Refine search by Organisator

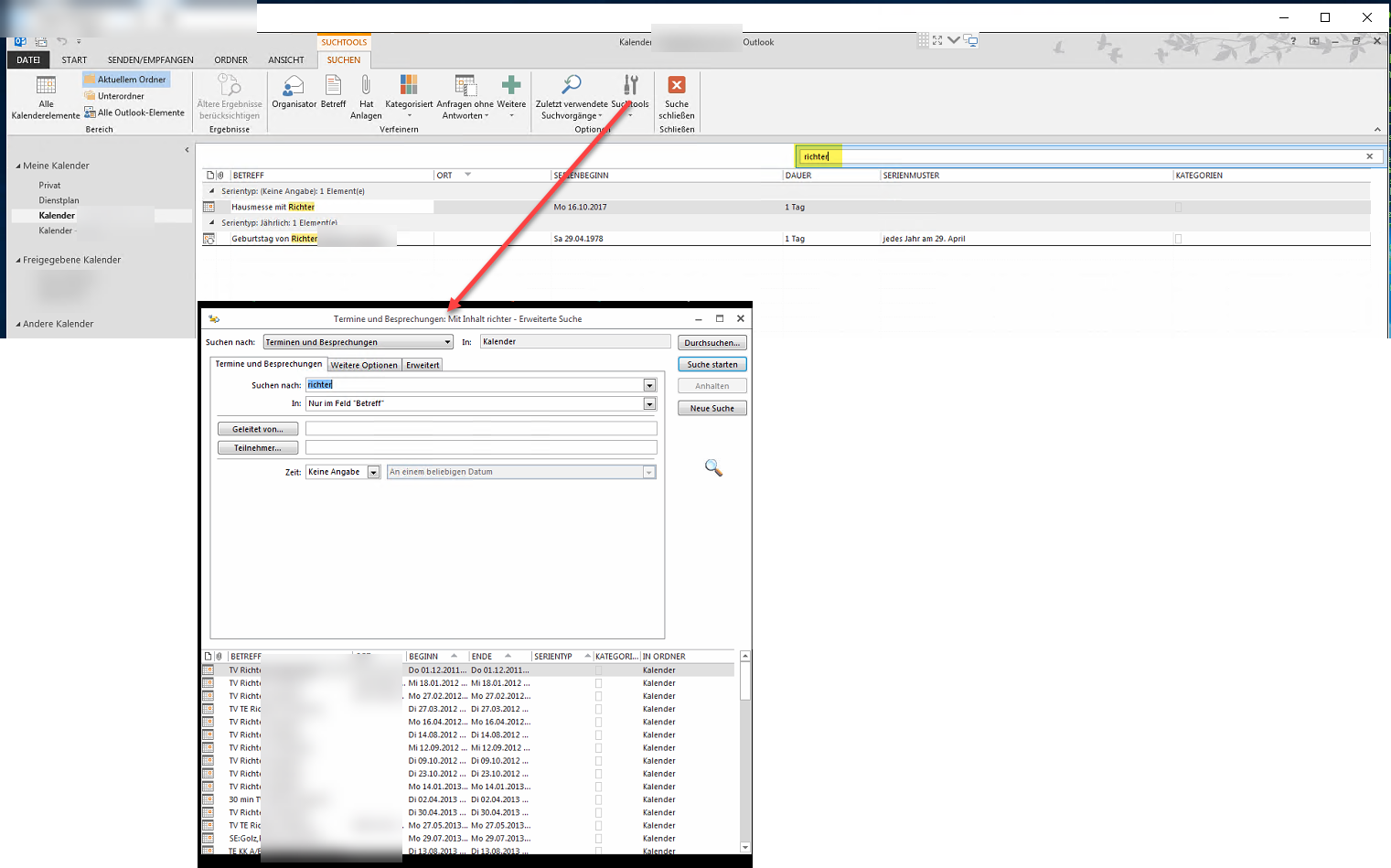pos(294,92)
